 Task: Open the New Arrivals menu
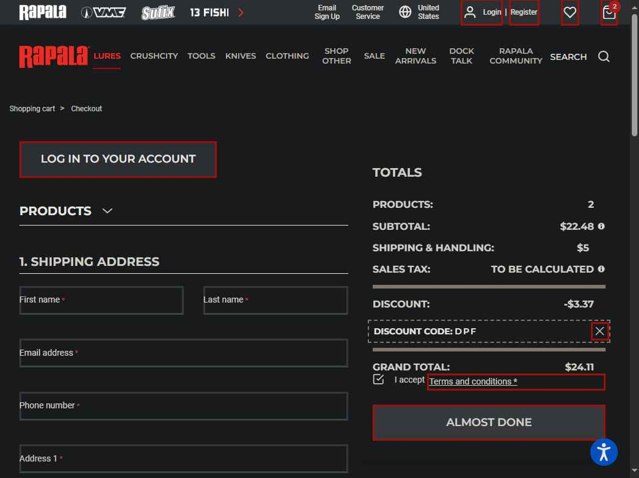(x=416, y=56)
